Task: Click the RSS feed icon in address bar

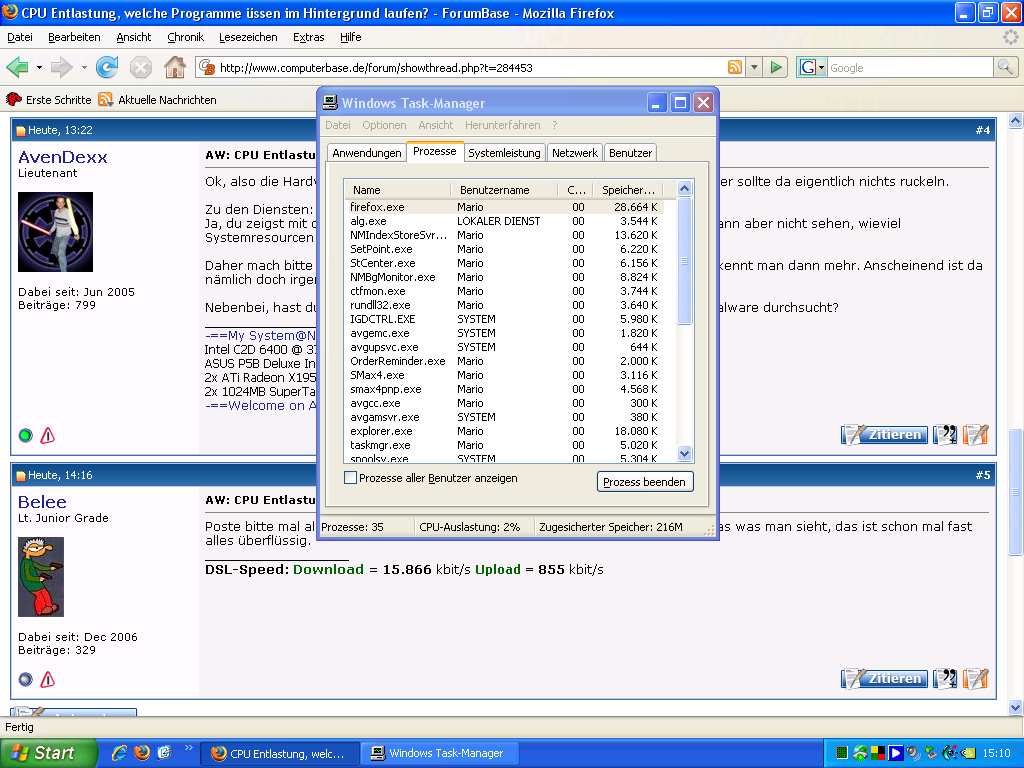Action: click(735, 67)
